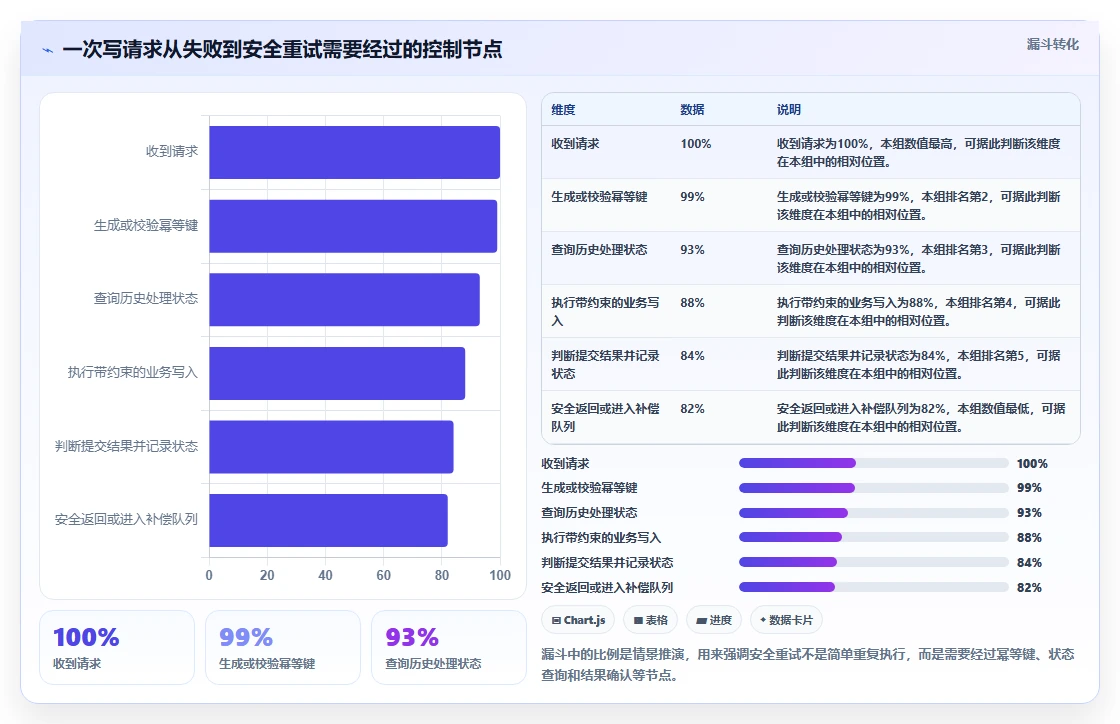Screen dimensions: 1120x724
Task: Click the 93% value in table
Action: [x=692, y=249]
